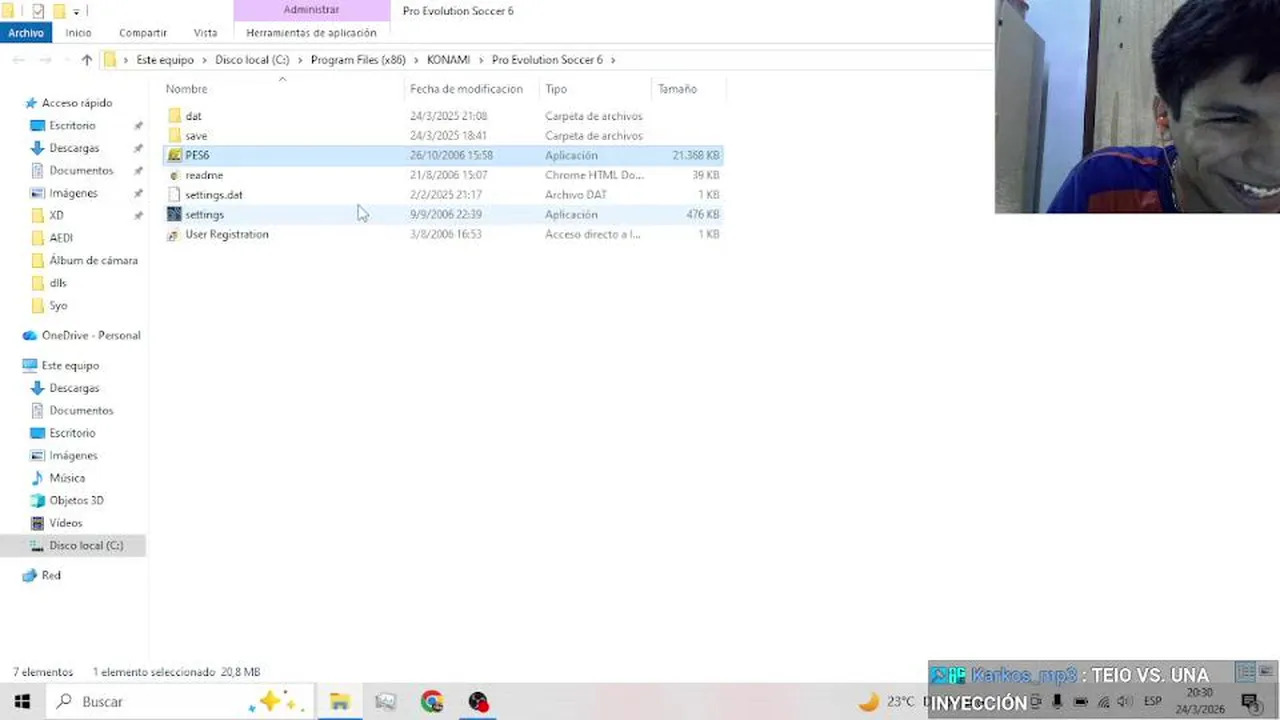Select the User Registration shortcut icon
The image size is (1280, 720).
[x=174, y=234]
